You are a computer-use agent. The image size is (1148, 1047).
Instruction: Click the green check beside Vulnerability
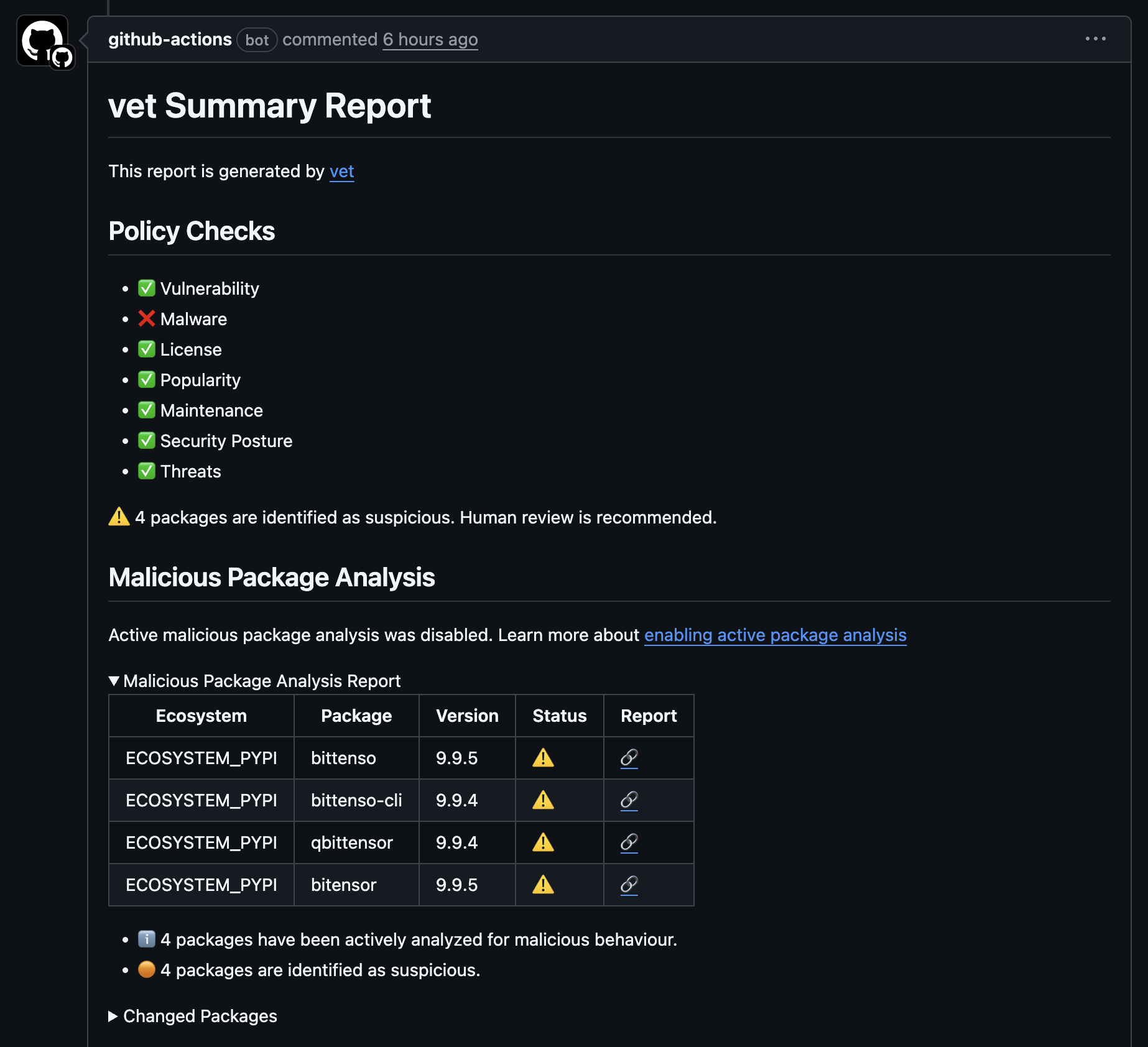[146, 288]
